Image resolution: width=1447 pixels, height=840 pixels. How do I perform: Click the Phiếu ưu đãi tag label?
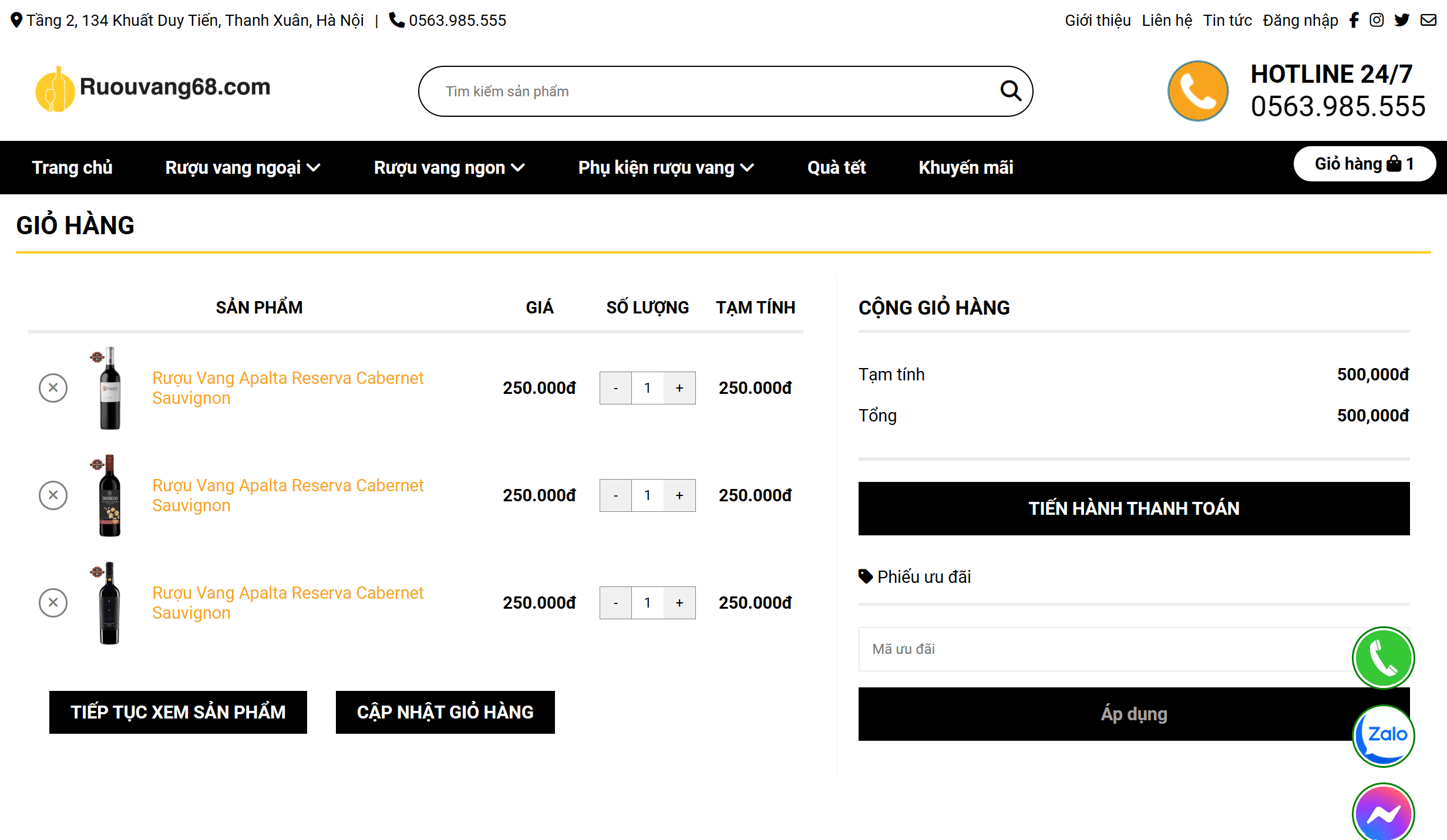coord(914,577)
